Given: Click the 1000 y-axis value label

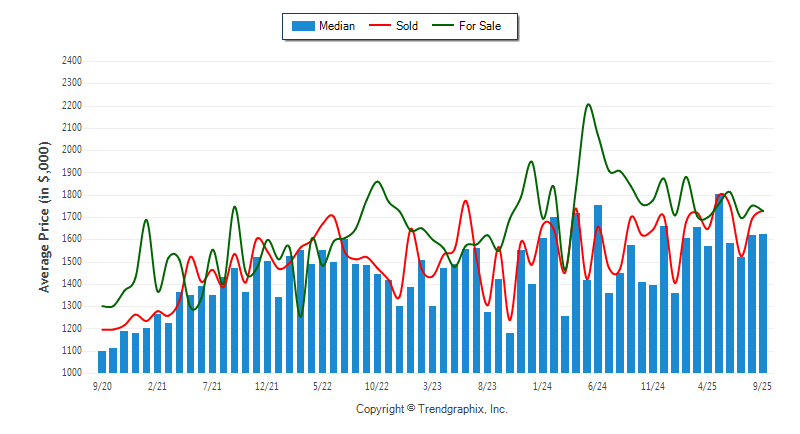Looking at the screenshot, I should pos(72,373).
